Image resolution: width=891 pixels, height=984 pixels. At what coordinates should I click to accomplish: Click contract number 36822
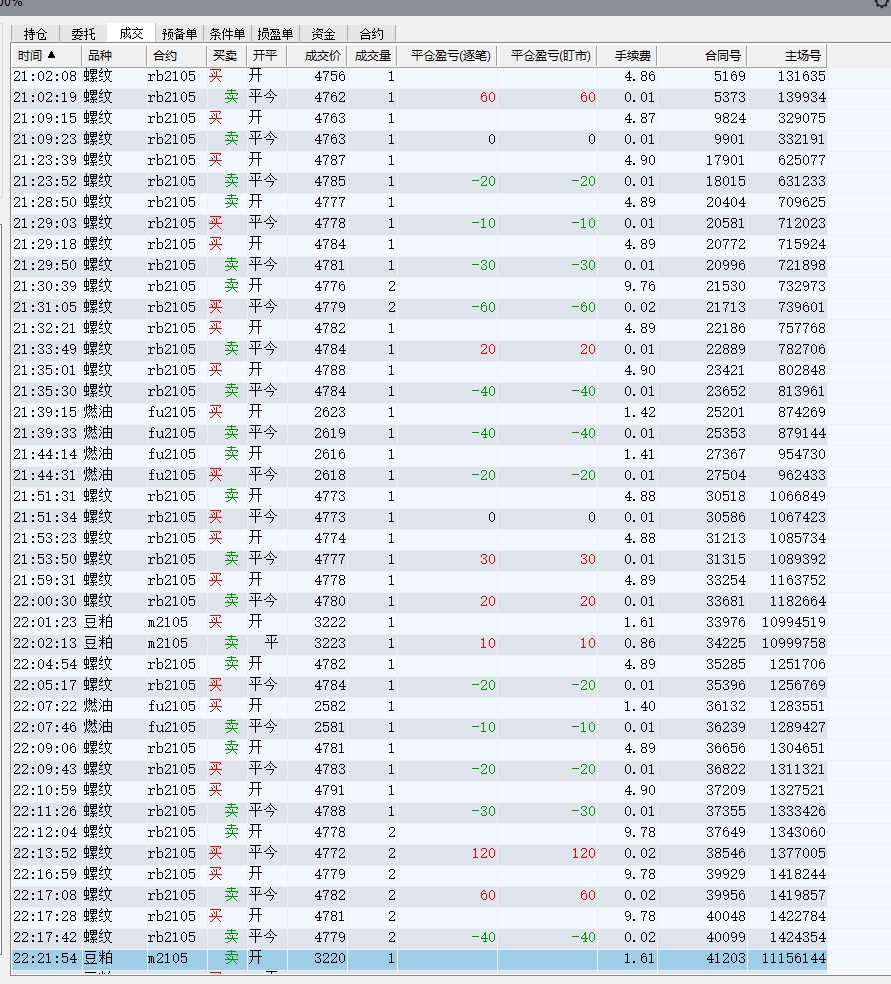[x=726, y=770]
